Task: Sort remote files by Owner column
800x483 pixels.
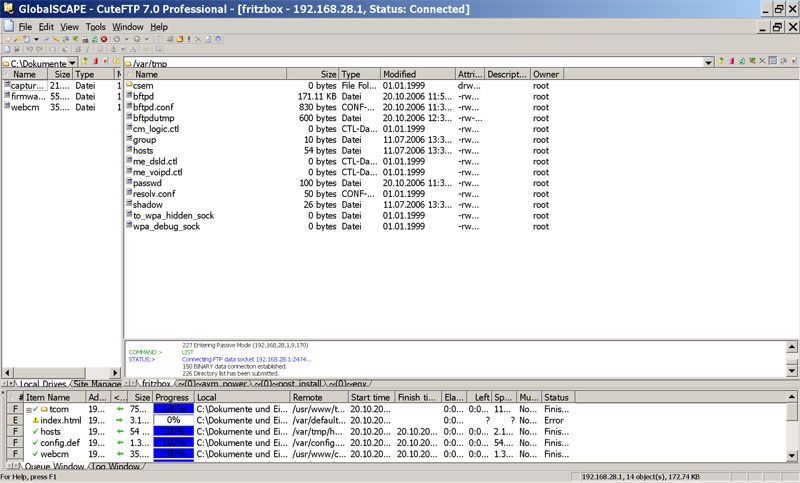Action: [546, 74]
